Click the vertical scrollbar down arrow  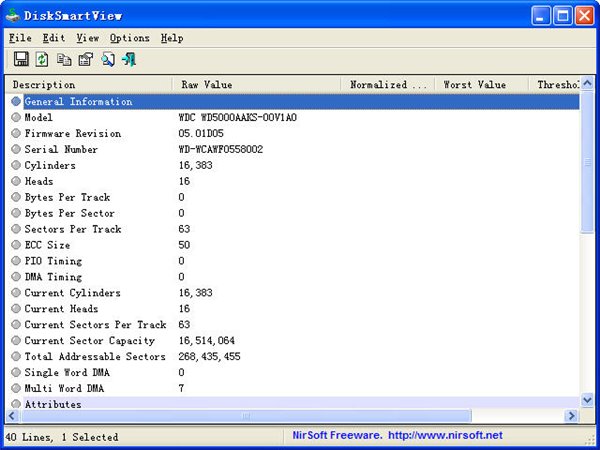(587, 401)
